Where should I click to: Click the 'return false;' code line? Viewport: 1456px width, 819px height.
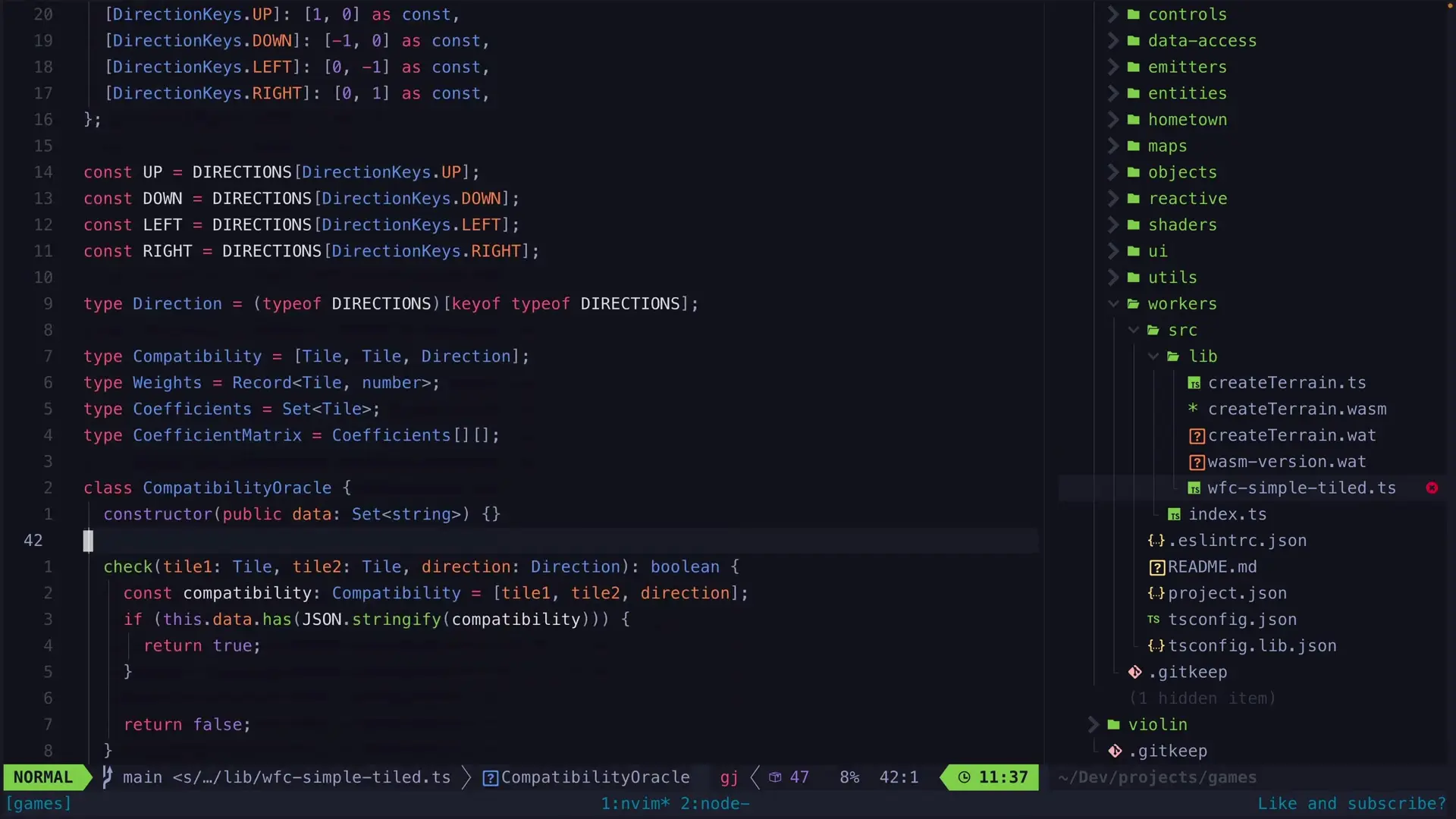point(187,725)
